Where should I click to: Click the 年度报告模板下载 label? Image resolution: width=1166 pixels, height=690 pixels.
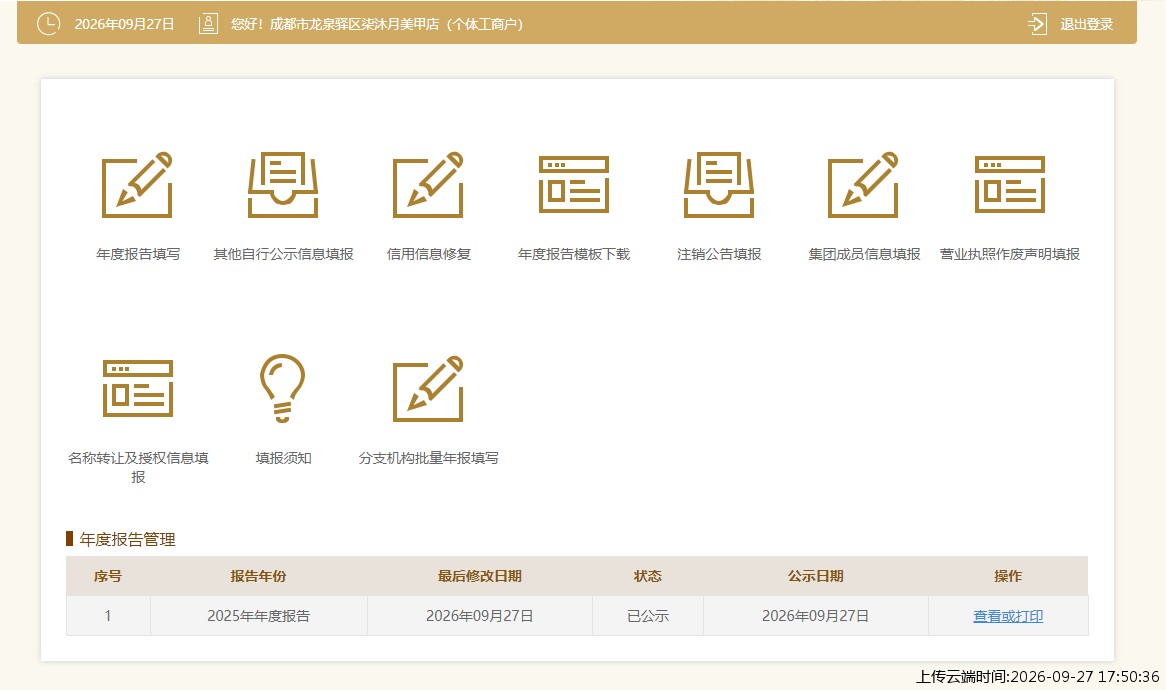point(573,254)
